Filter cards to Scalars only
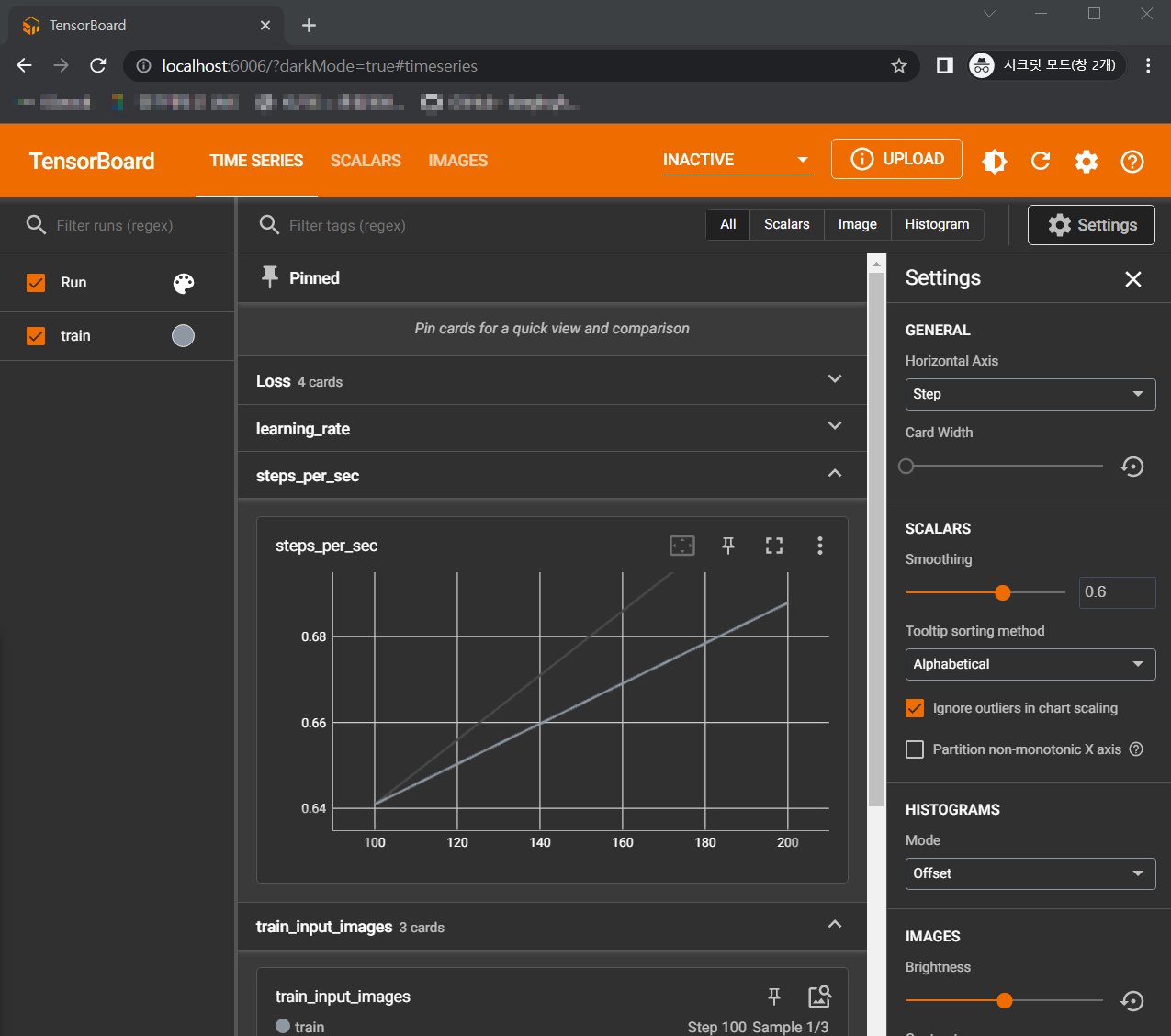The height and width of the screenshot is (1036, 1171). click(x=787, y=224)
